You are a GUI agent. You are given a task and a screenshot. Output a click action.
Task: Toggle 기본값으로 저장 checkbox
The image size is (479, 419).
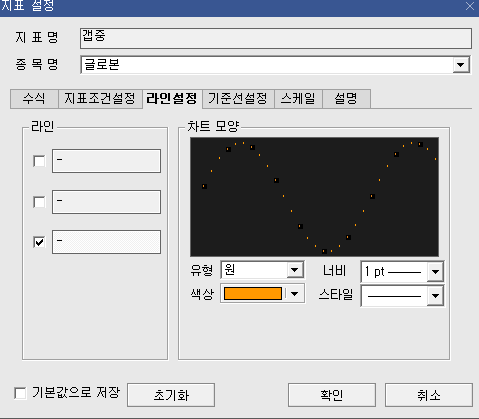pos(20,393)
